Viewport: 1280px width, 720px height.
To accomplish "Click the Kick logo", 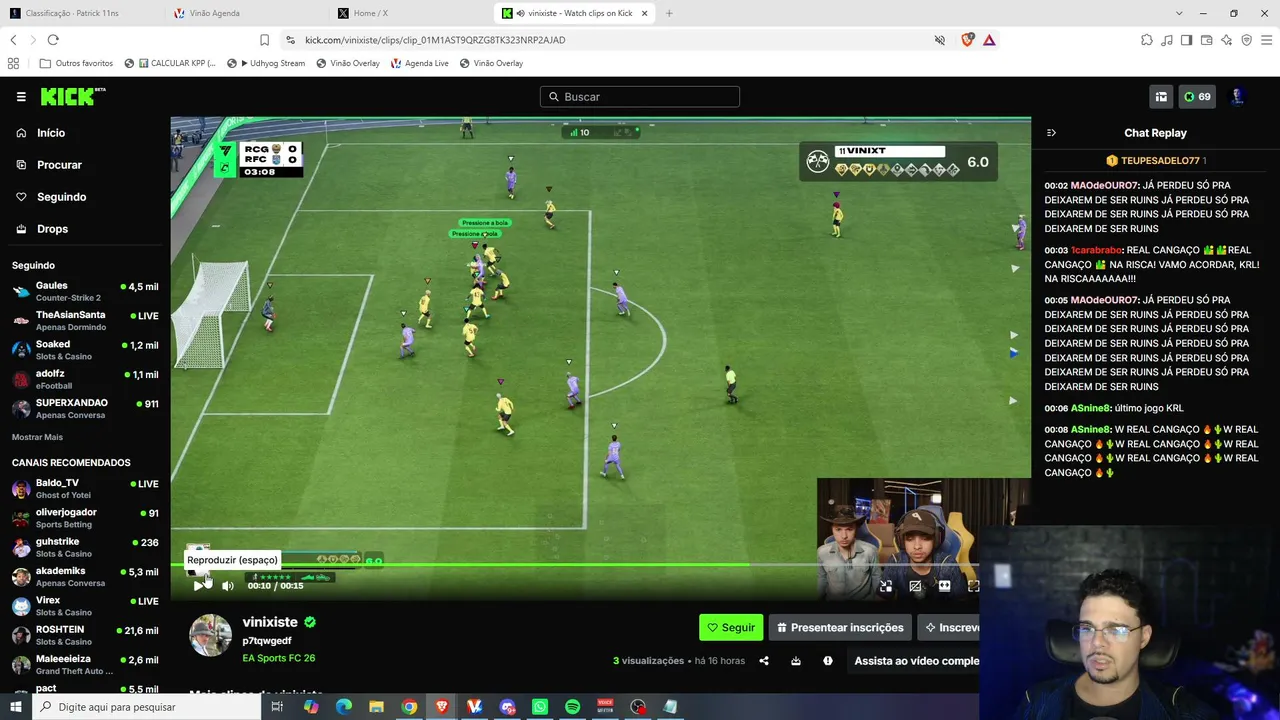I will point(72,96).
